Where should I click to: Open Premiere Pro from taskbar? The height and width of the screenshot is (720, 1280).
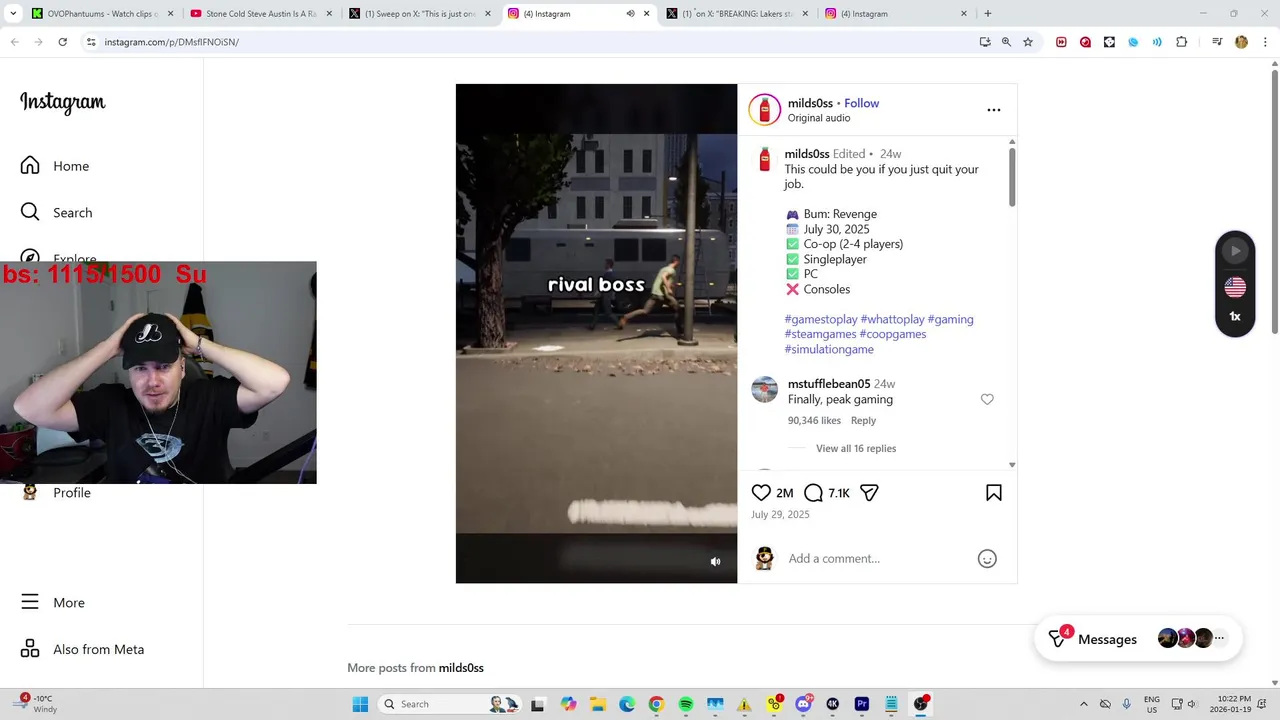pyautogui.click(x=861, y=704)
